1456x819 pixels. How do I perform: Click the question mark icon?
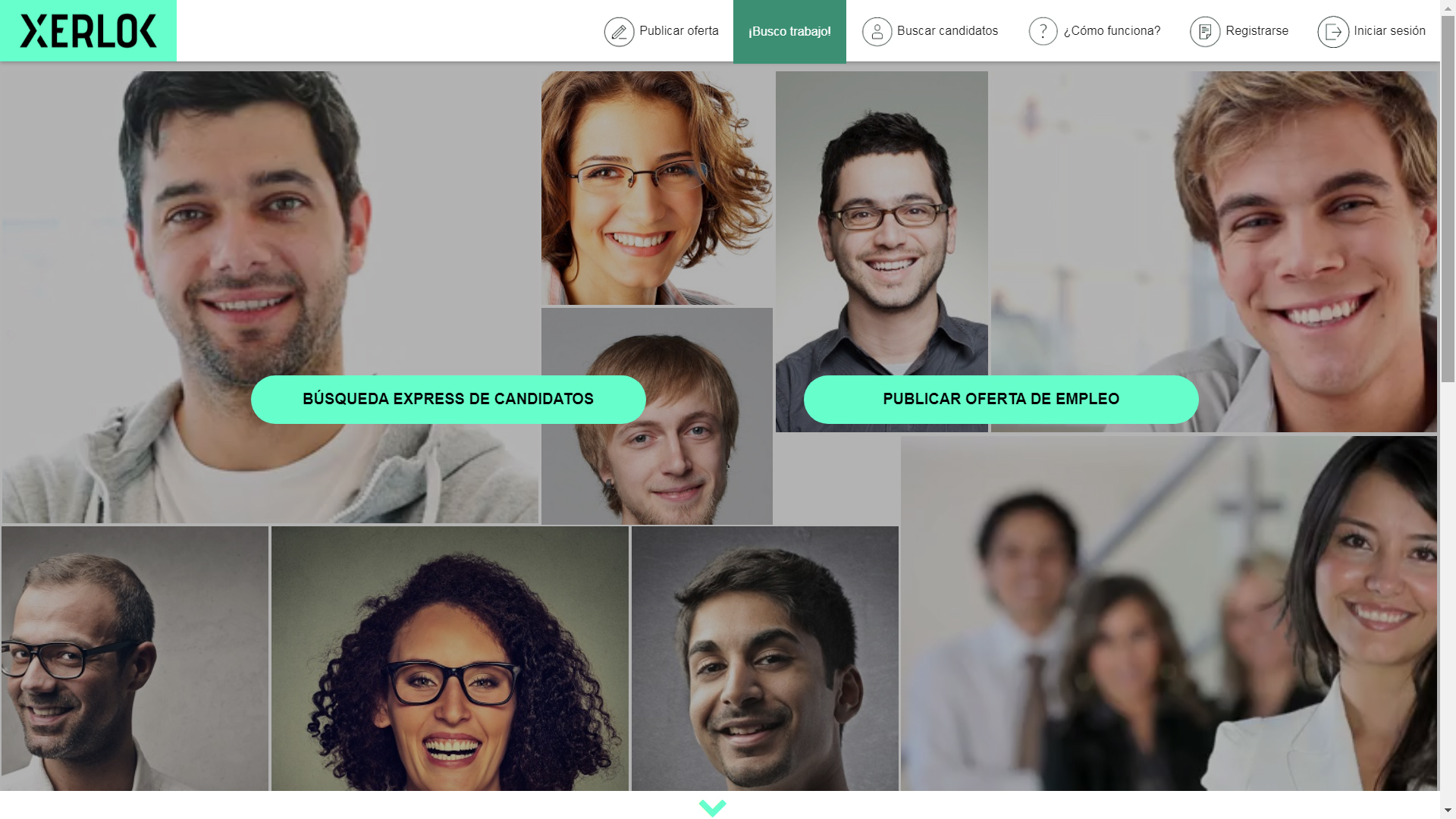(x=1043, y=31)
